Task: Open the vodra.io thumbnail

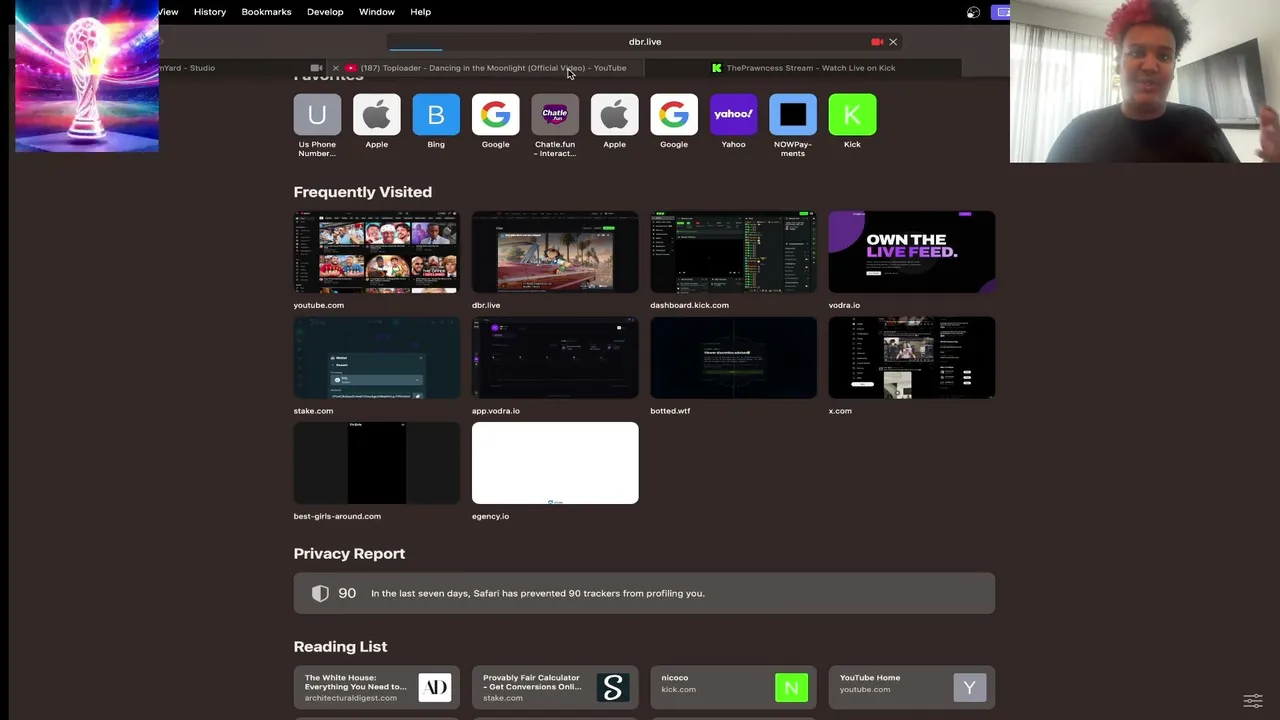Action: click(x=912, y=252)
